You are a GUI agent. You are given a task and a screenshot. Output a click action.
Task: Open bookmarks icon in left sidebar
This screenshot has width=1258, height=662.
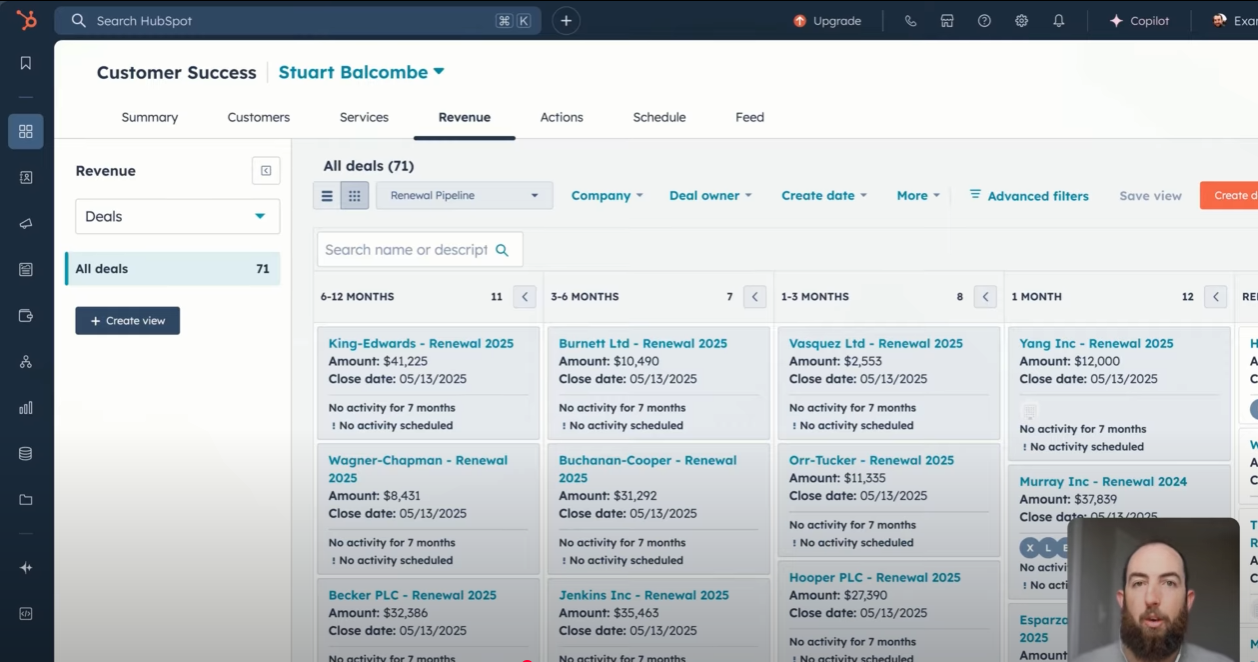pos(26,63)
